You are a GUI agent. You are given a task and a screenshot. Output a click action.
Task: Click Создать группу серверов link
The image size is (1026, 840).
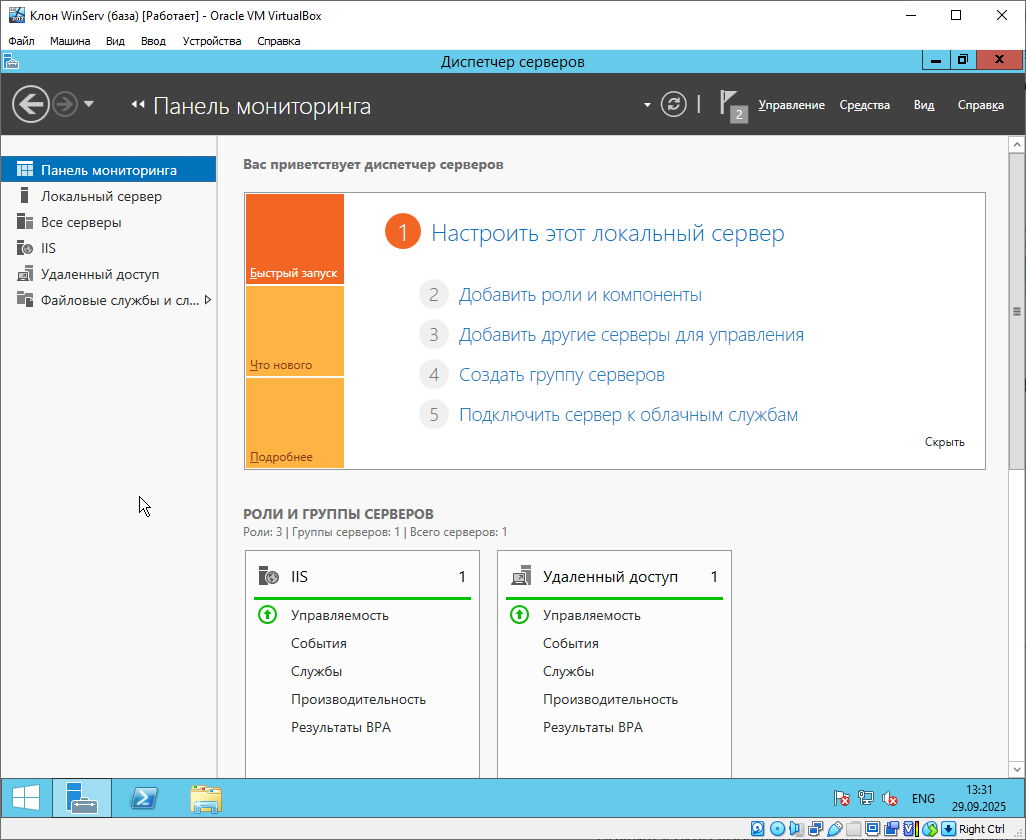(561, 375)
